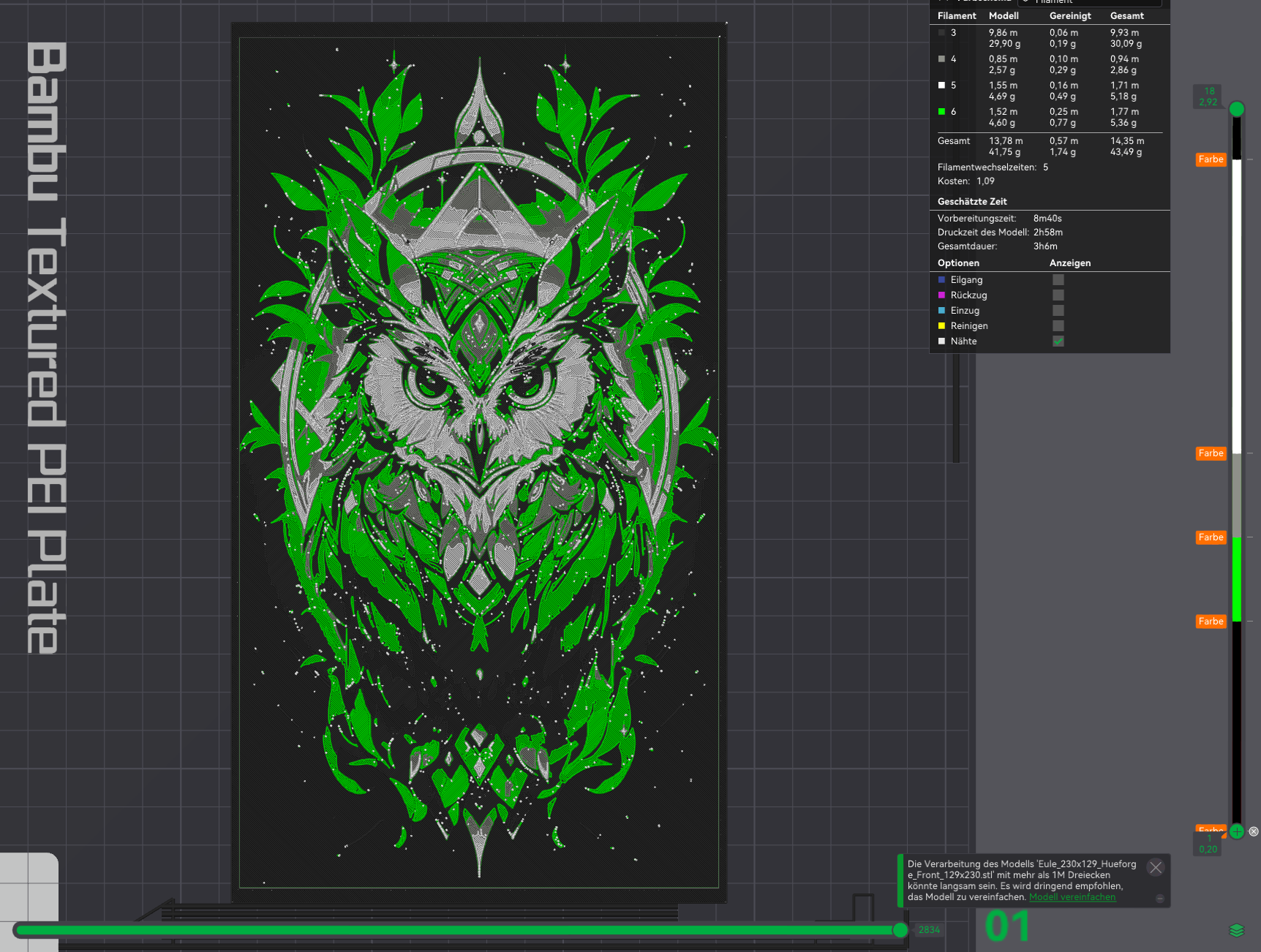The width and height of the screenshot is (1261, 952).
Task: Click the '8m40s' preparation time
Action: pos(1047,219)
